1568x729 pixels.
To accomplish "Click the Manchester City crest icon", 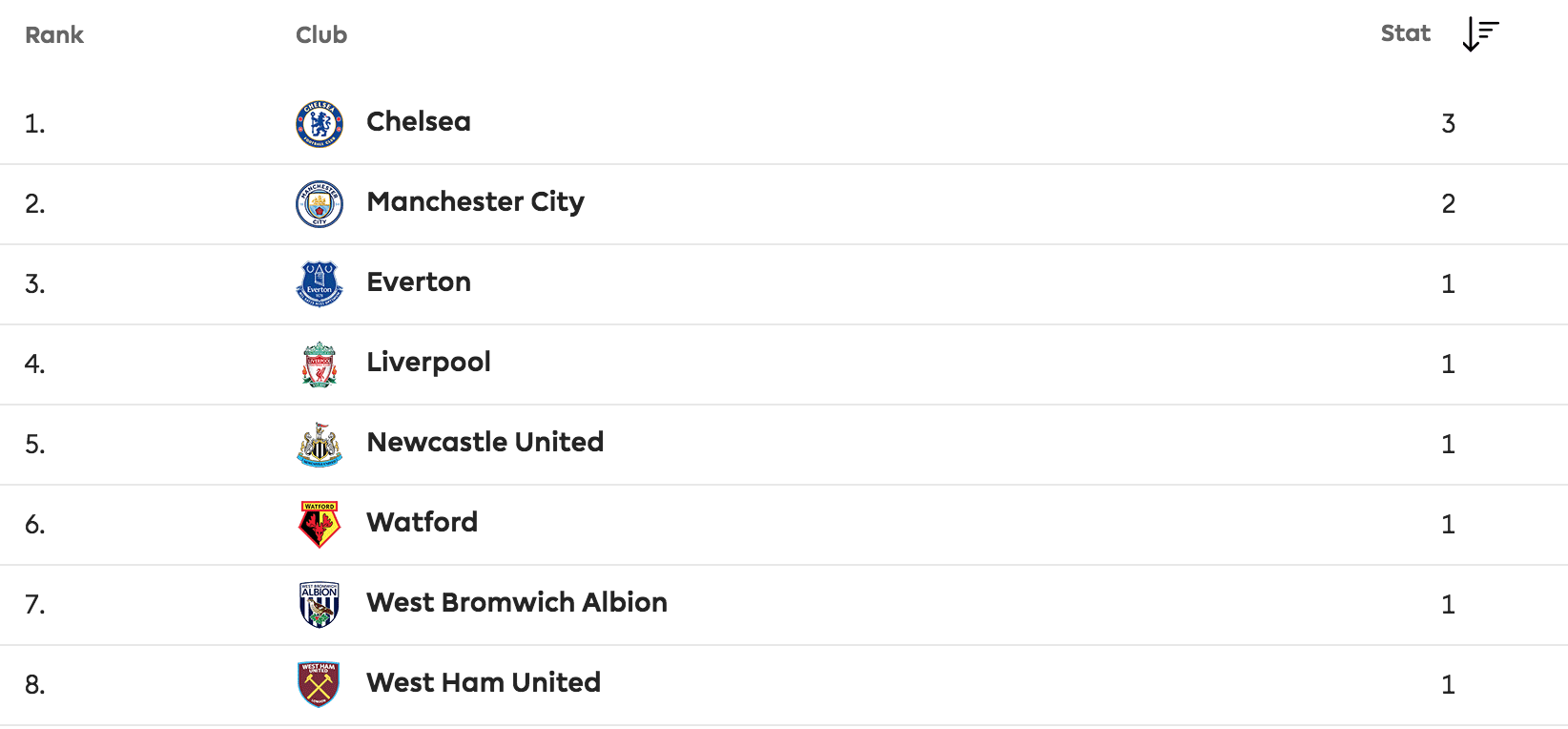I will pos(320,204).
